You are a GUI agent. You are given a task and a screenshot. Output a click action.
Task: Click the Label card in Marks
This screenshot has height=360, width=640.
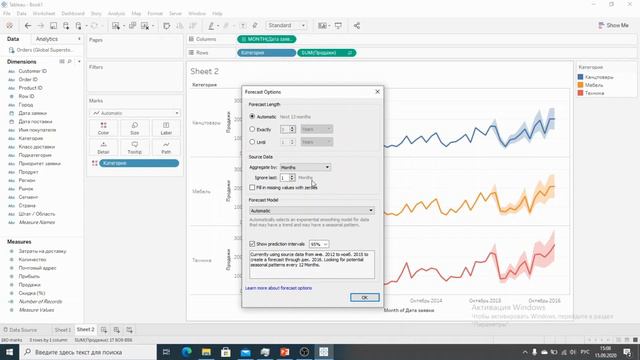166,128
